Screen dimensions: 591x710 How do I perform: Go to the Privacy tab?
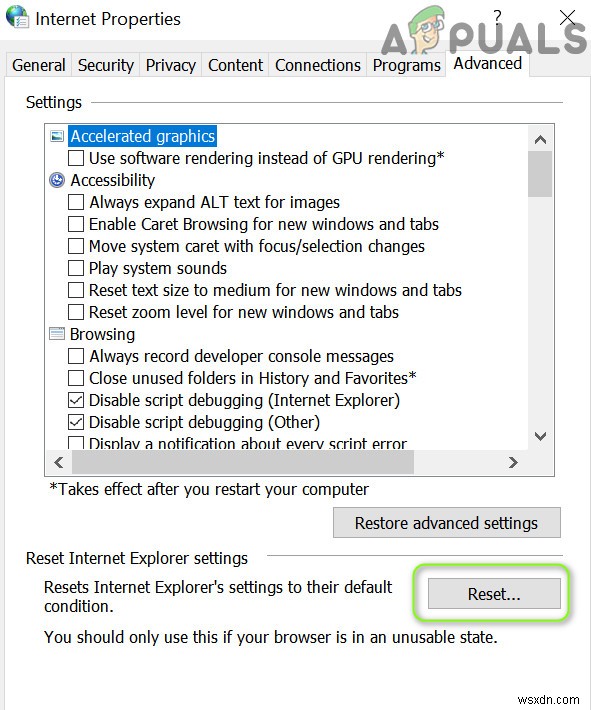pyautogui.click(x=171, y=65)
